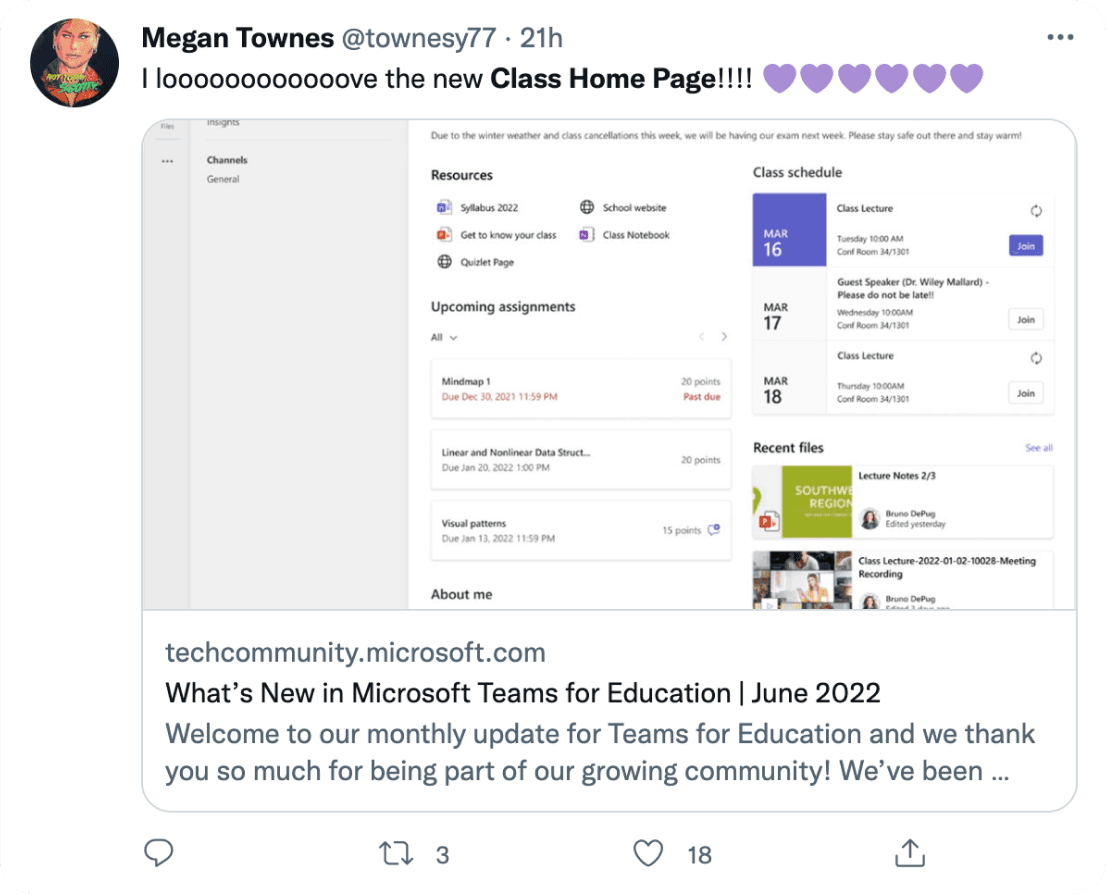The width and height of the screenshot is (1106, 894).
Task: Like the tweet with heart icon
Action: pyautogui.click(x=649, y=853)
